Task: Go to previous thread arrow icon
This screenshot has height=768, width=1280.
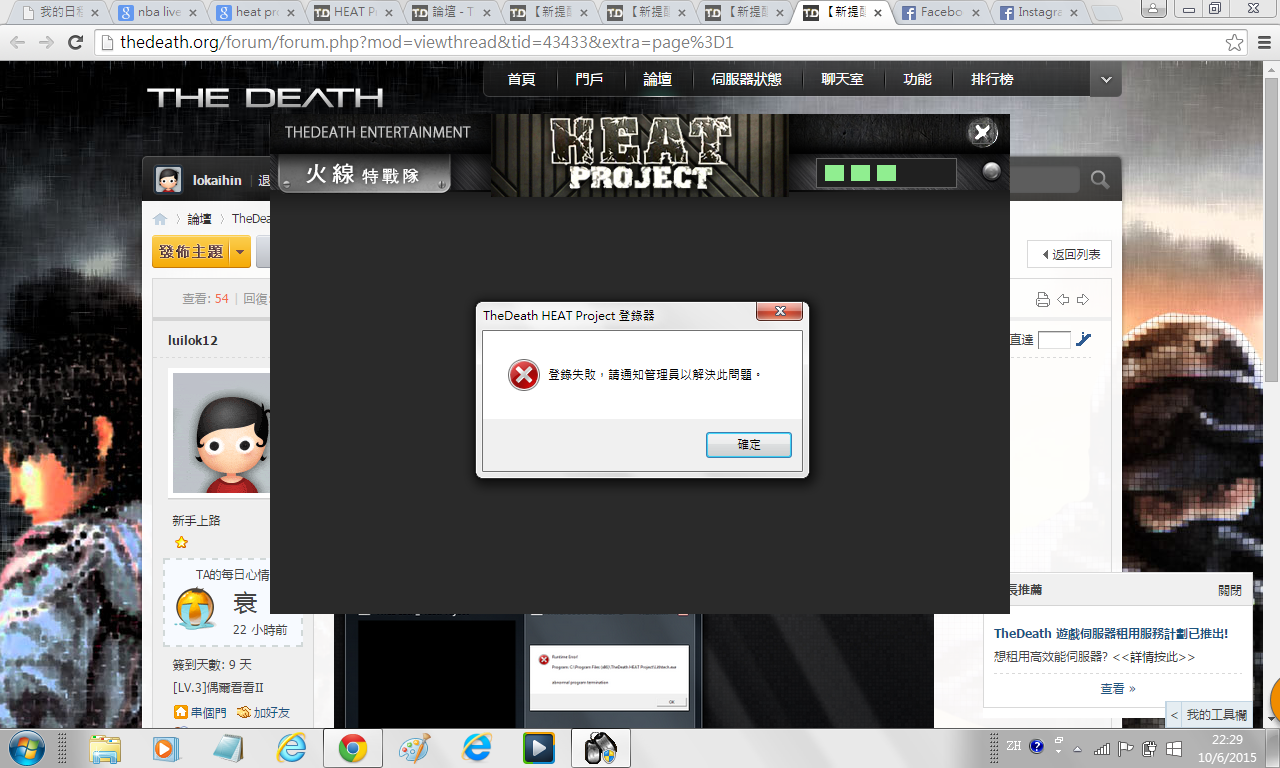Action: (x=1064, y=300)
